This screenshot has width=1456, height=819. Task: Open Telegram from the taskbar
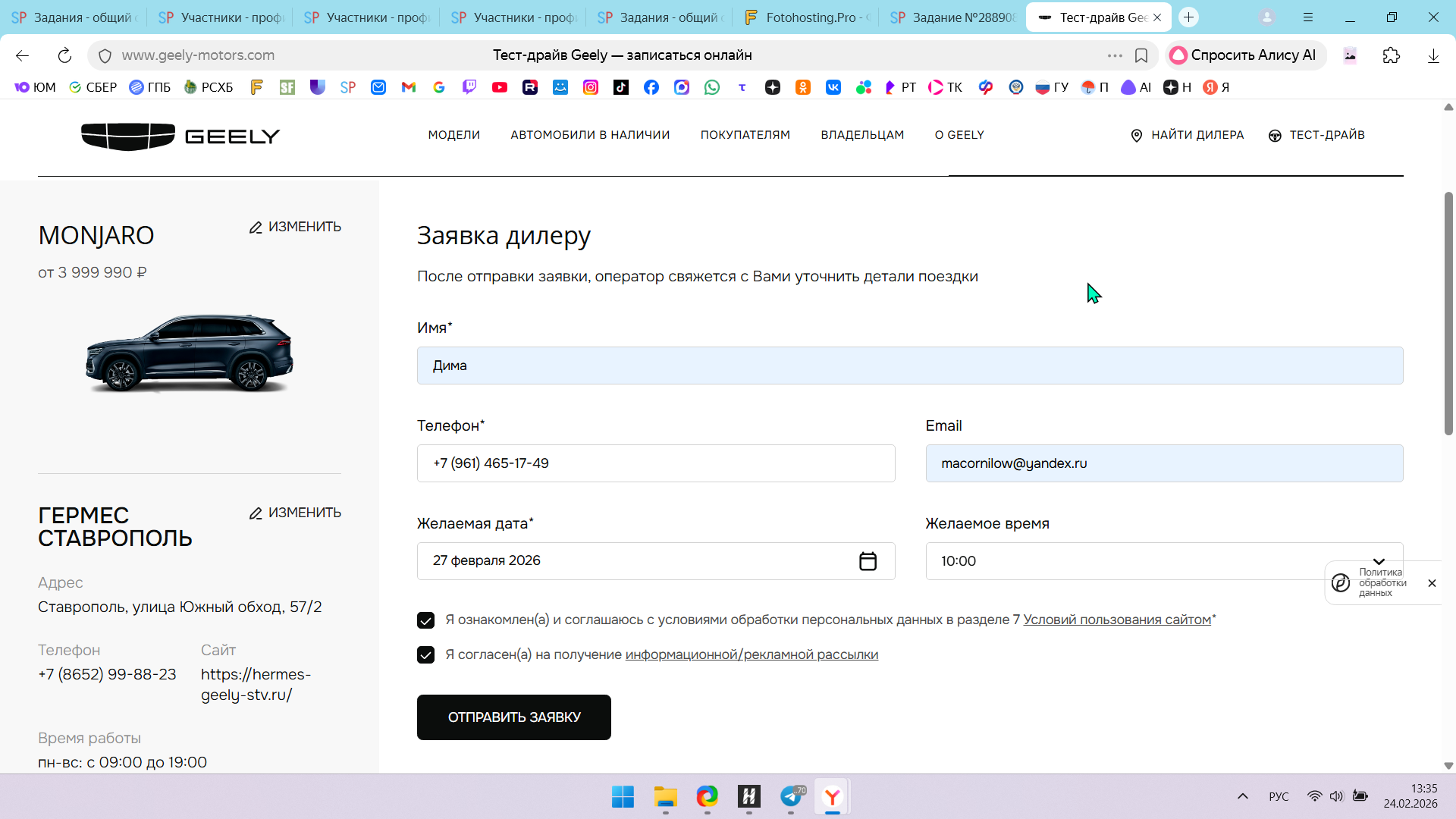tap(791, 796)
